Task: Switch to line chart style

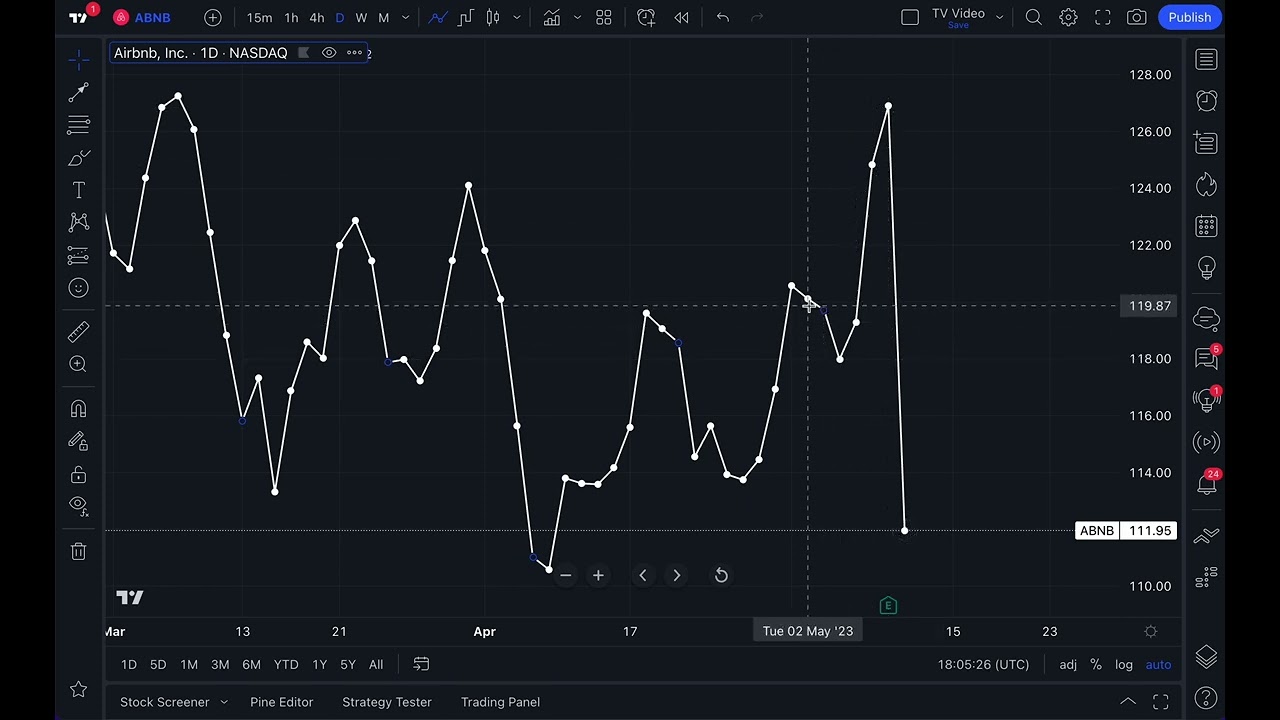Action: pos(438,17)
